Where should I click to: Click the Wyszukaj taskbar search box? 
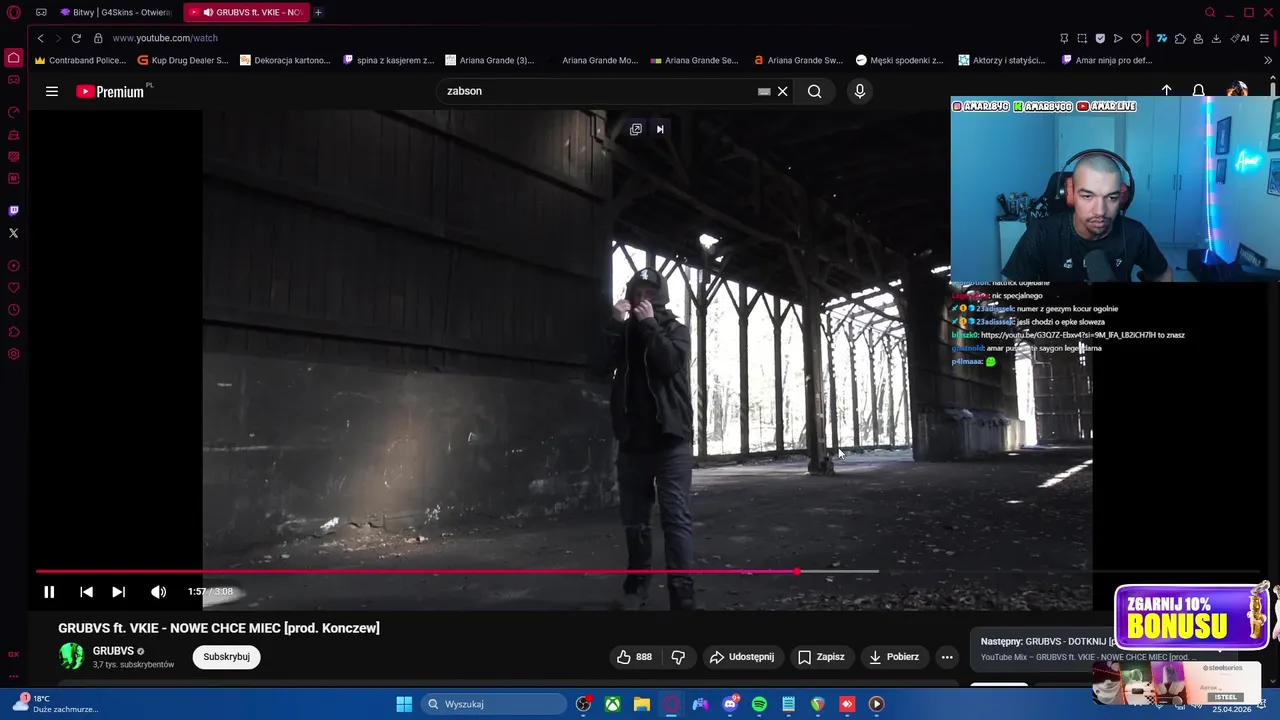pos(494,704)
